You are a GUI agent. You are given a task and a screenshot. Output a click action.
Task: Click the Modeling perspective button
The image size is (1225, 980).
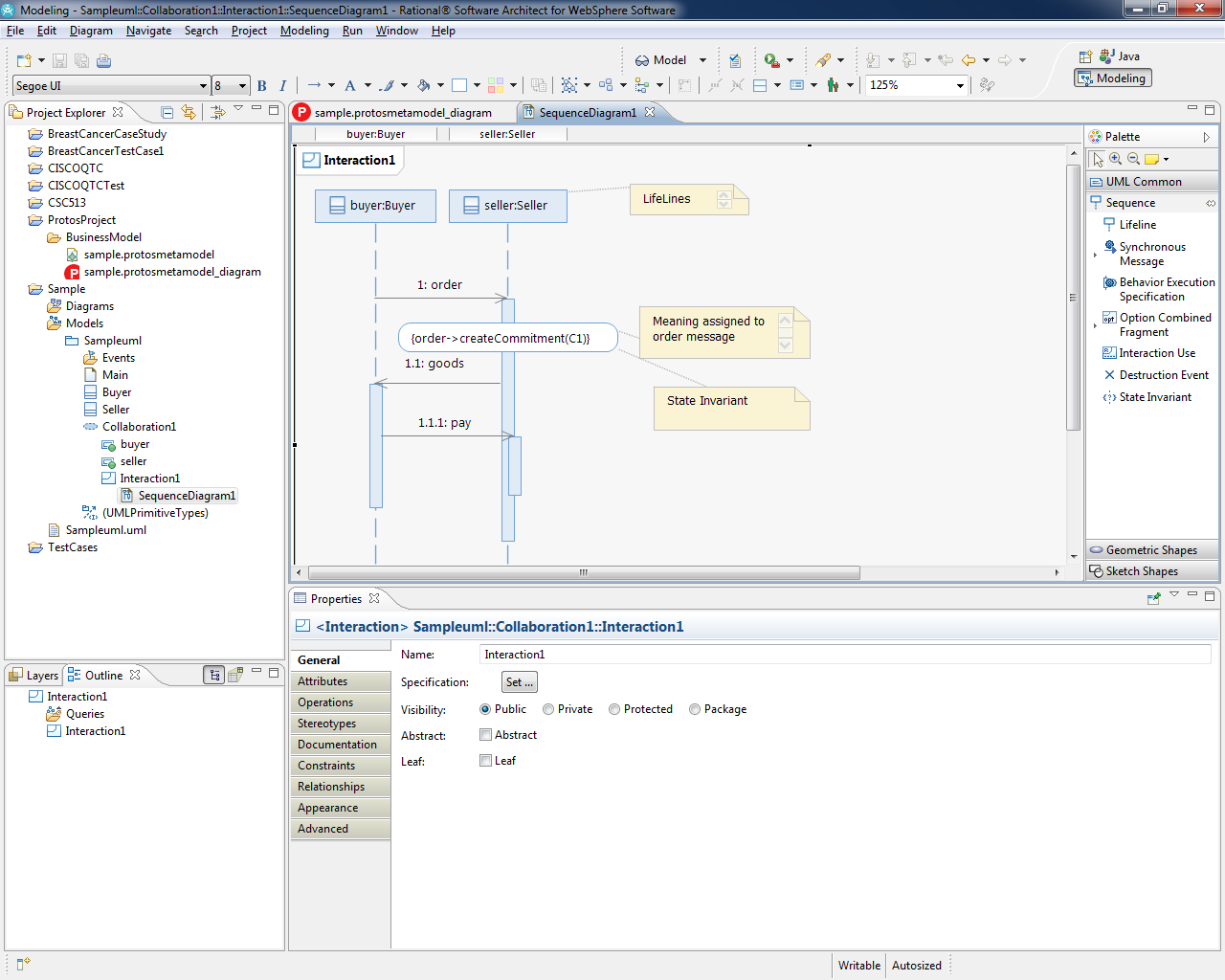tap(1113, 78)
